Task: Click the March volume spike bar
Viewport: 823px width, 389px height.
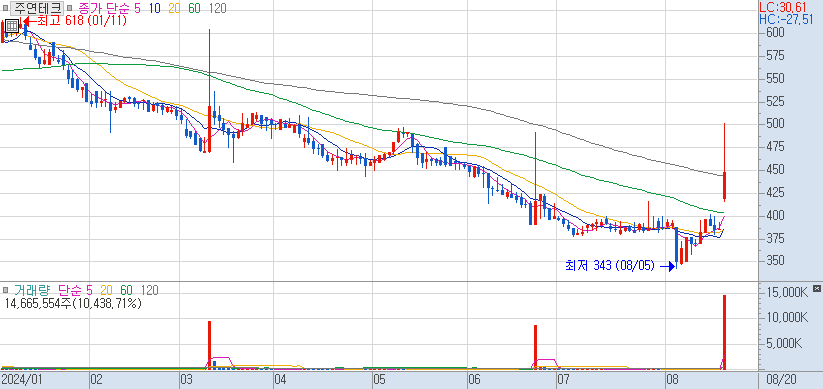Action: point(209,344)
